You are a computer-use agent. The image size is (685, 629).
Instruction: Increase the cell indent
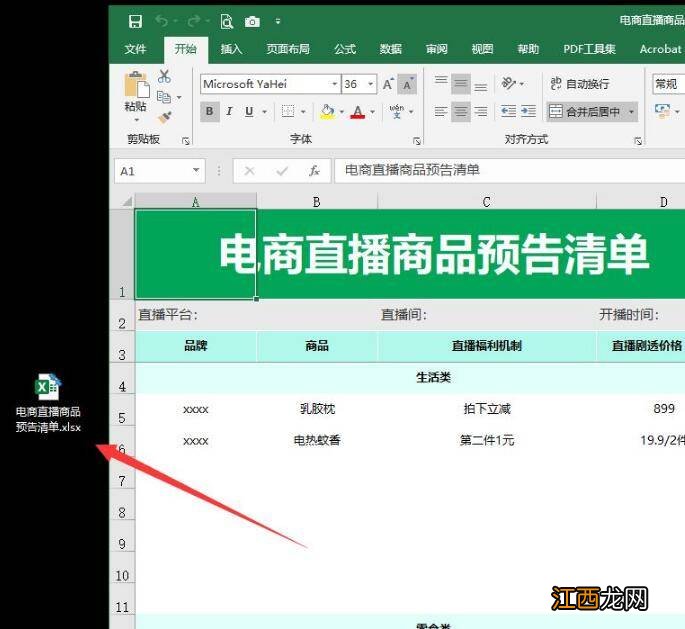coord(528,111)
